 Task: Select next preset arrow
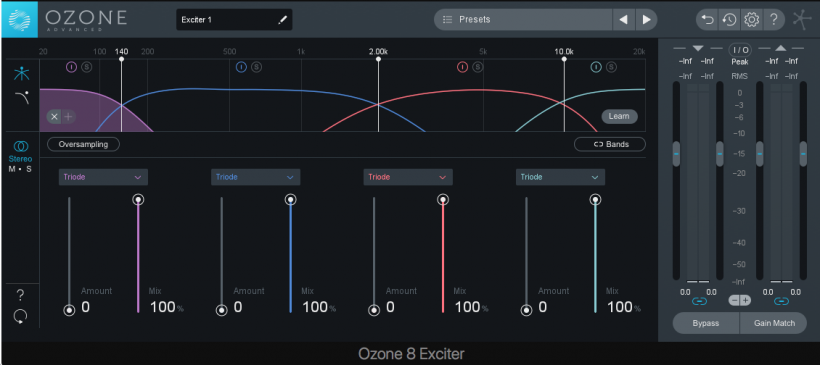646,20
